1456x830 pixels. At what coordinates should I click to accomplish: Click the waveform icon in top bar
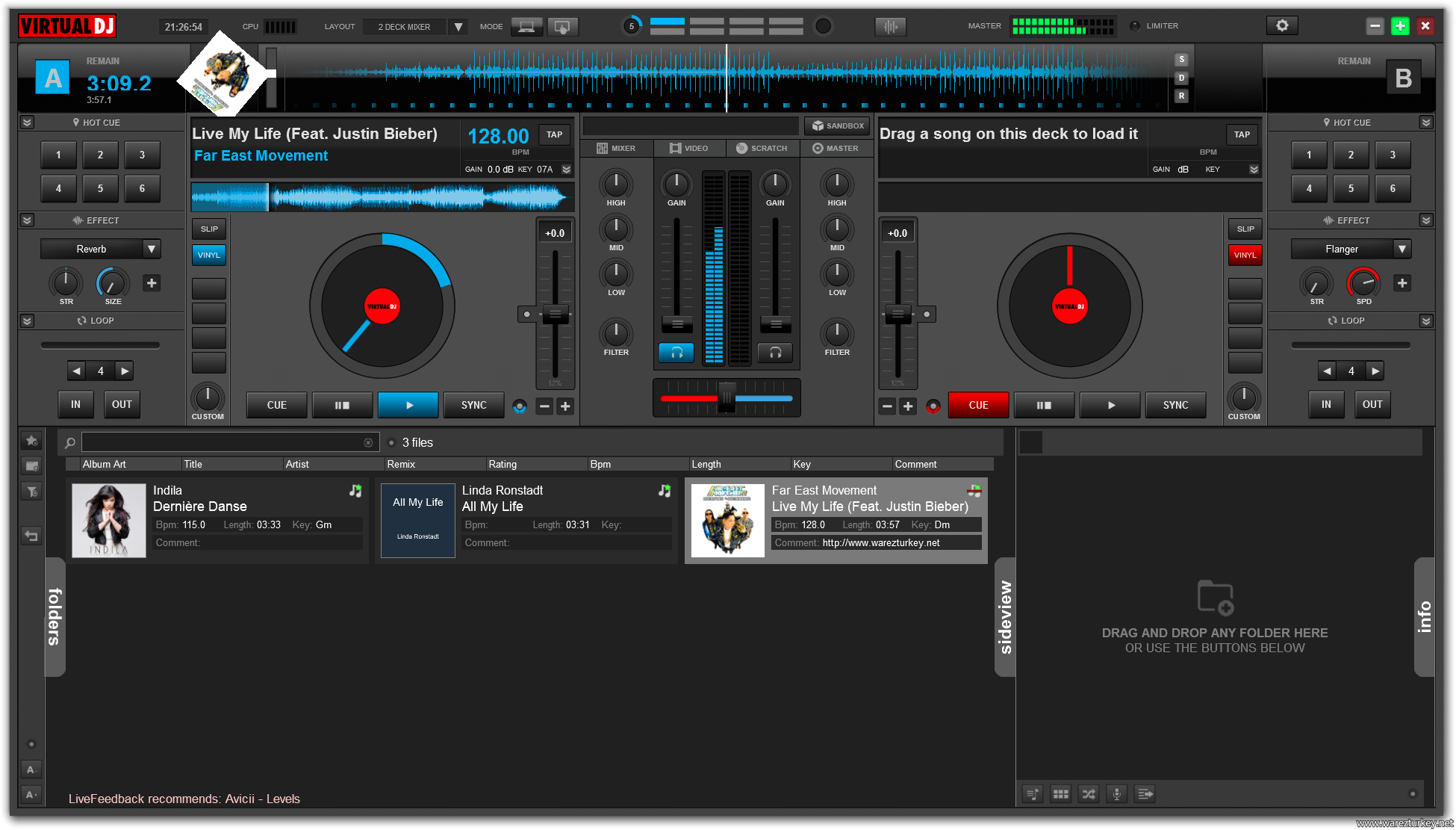pyautogui.click(x=890, y=27)
